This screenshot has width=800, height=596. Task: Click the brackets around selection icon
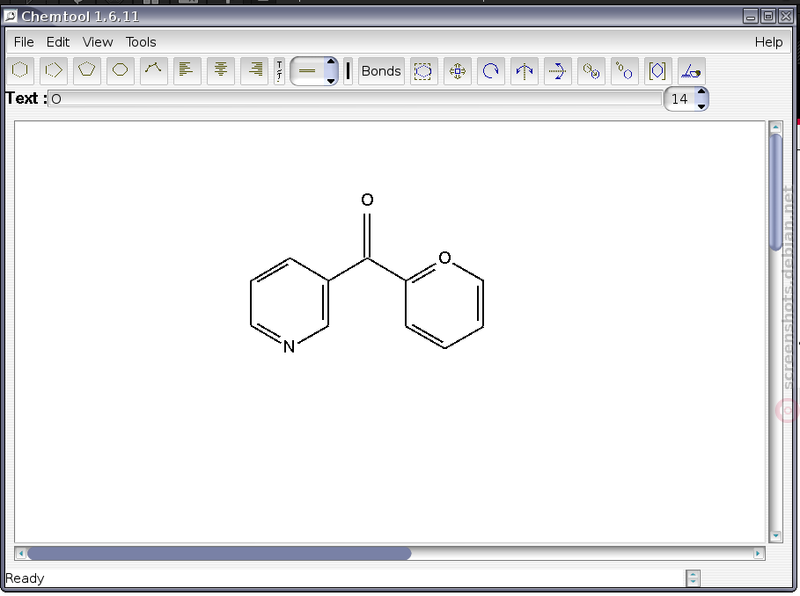pos(658,71)
